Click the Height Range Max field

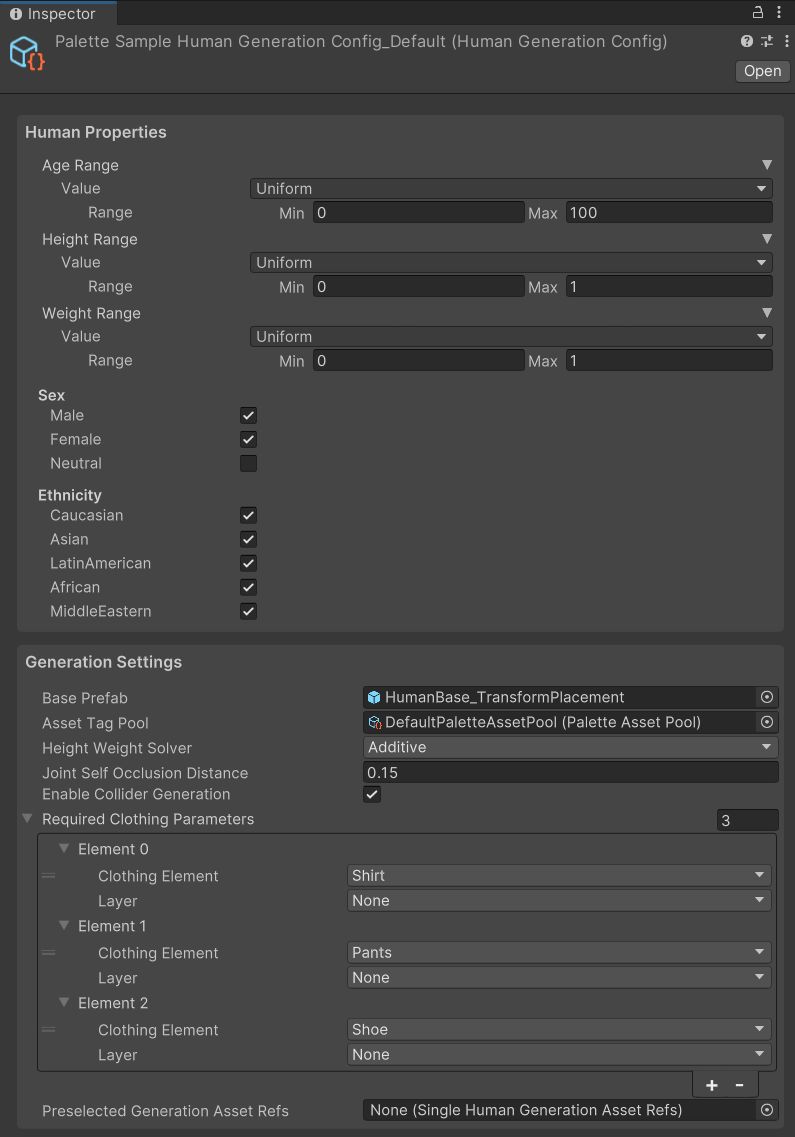(x=669, y=287)
